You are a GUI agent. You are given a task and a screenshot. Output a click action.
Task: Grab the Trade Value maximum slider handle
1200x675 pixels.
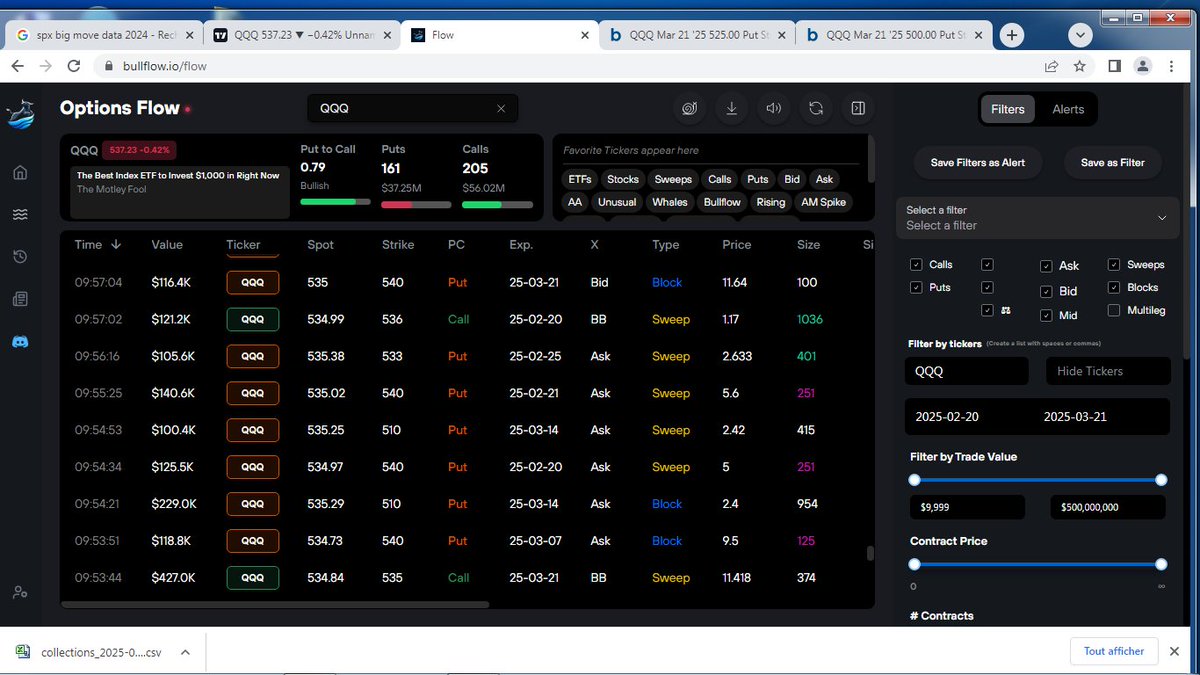1161,480
